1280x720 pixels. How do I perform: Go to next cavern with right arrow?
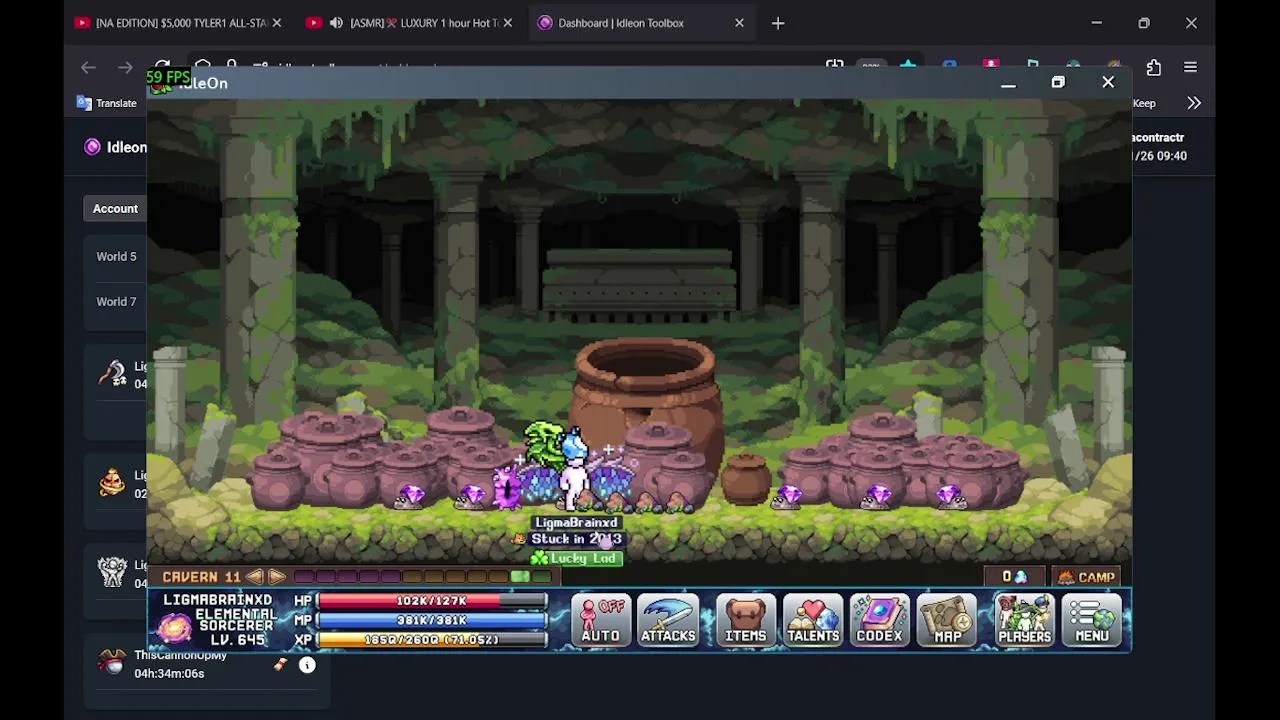pos(277,577)
